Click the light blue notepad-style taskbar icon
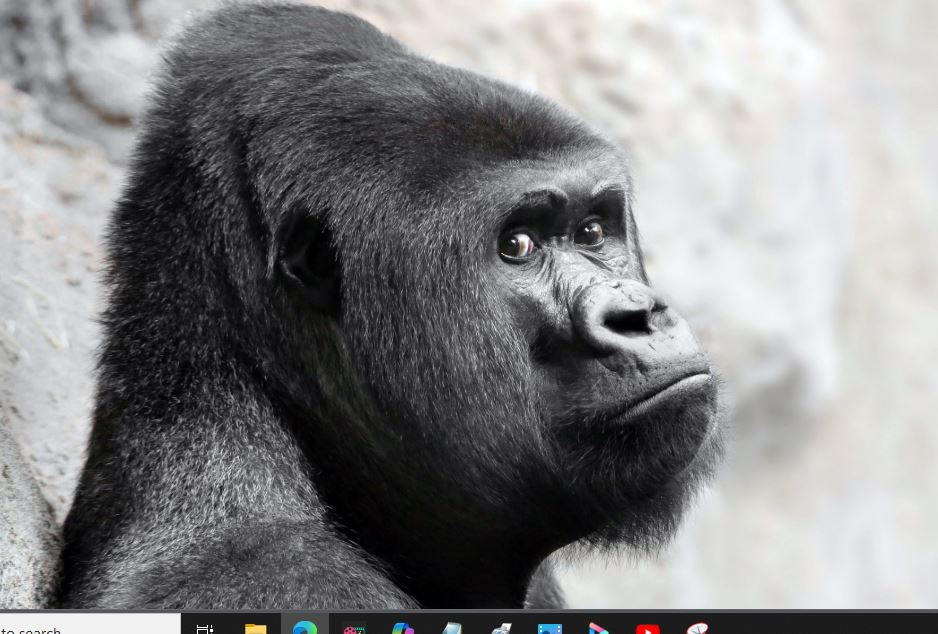The image size is (938, 634). [452, 628]
